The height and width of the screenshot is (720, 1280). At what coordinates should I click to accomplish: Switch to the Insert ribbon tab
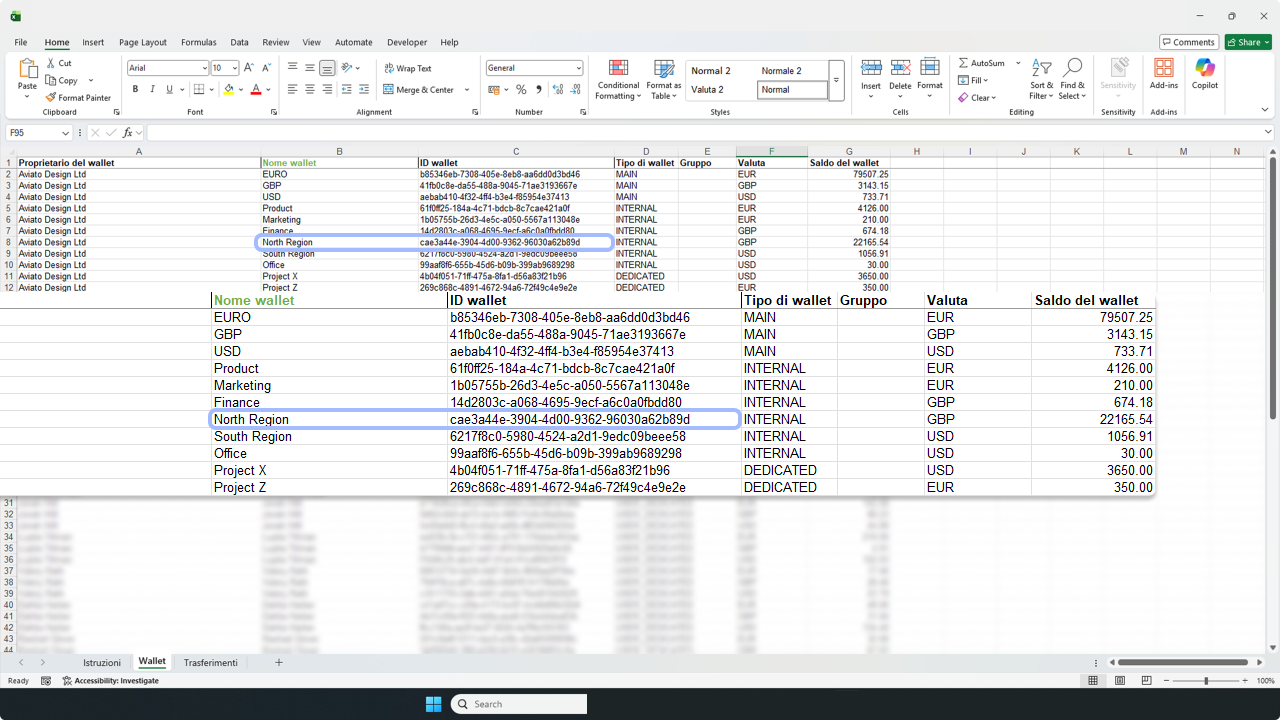point(93,42)
